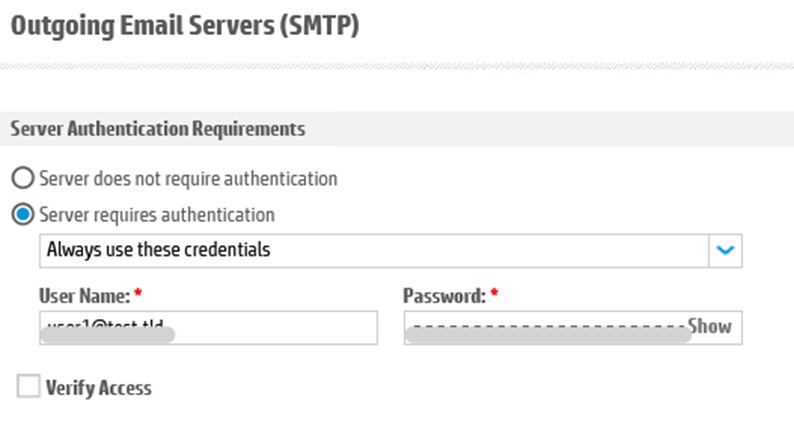Click the redacted user name text

click(108, 329)
